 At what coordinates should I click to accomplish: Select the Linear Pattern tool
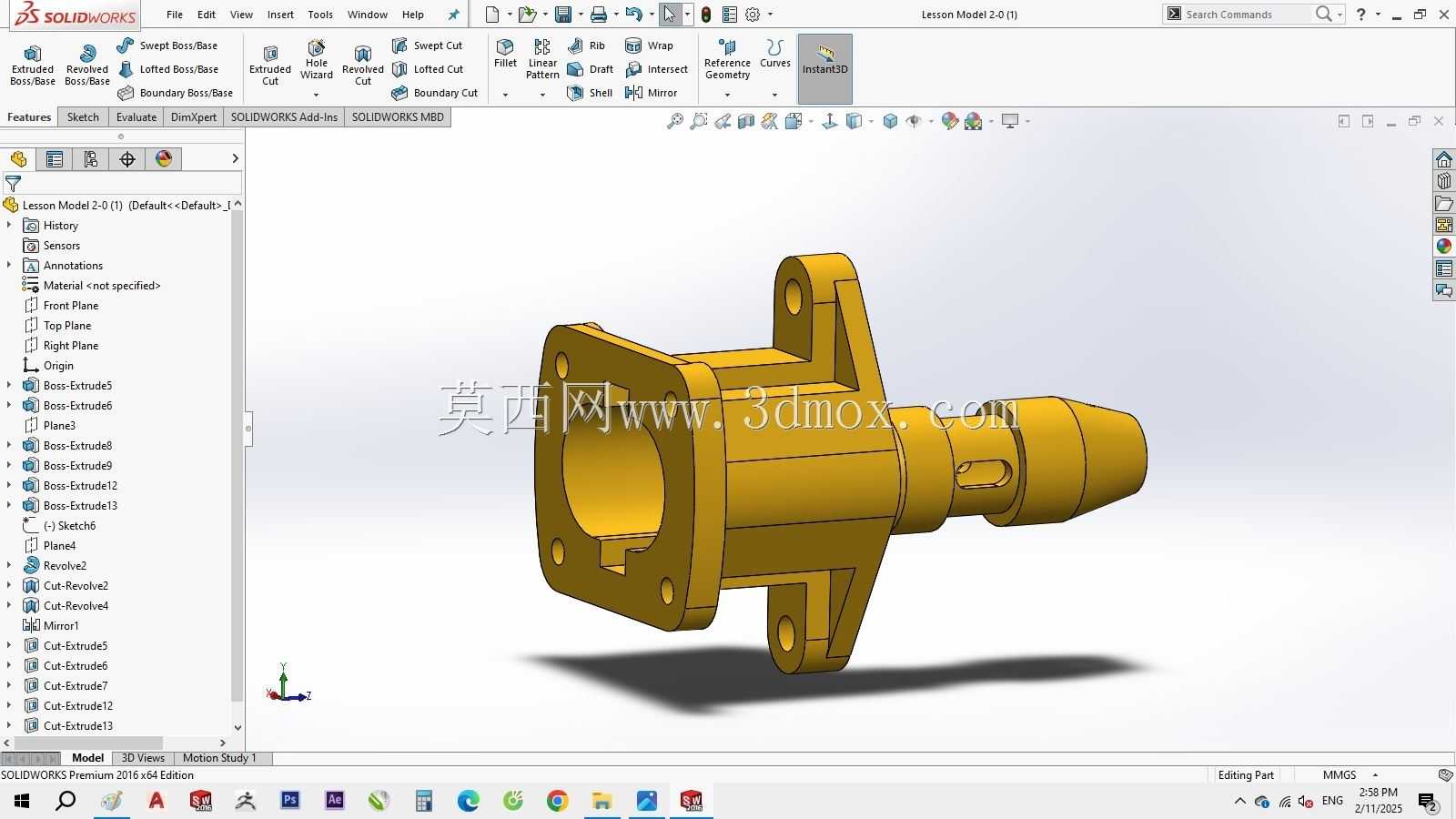(x=542, y=59)
